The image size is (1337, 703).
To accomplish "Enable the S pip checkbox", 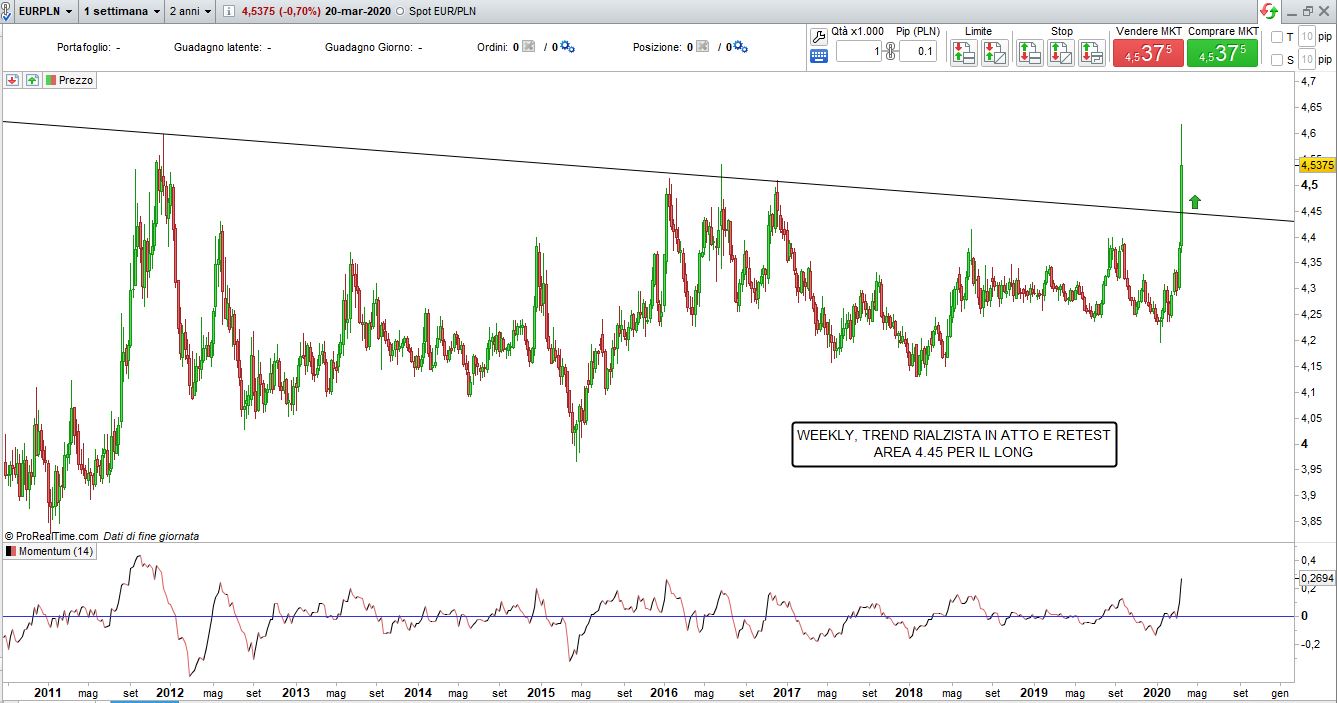I will (1276, 60).
